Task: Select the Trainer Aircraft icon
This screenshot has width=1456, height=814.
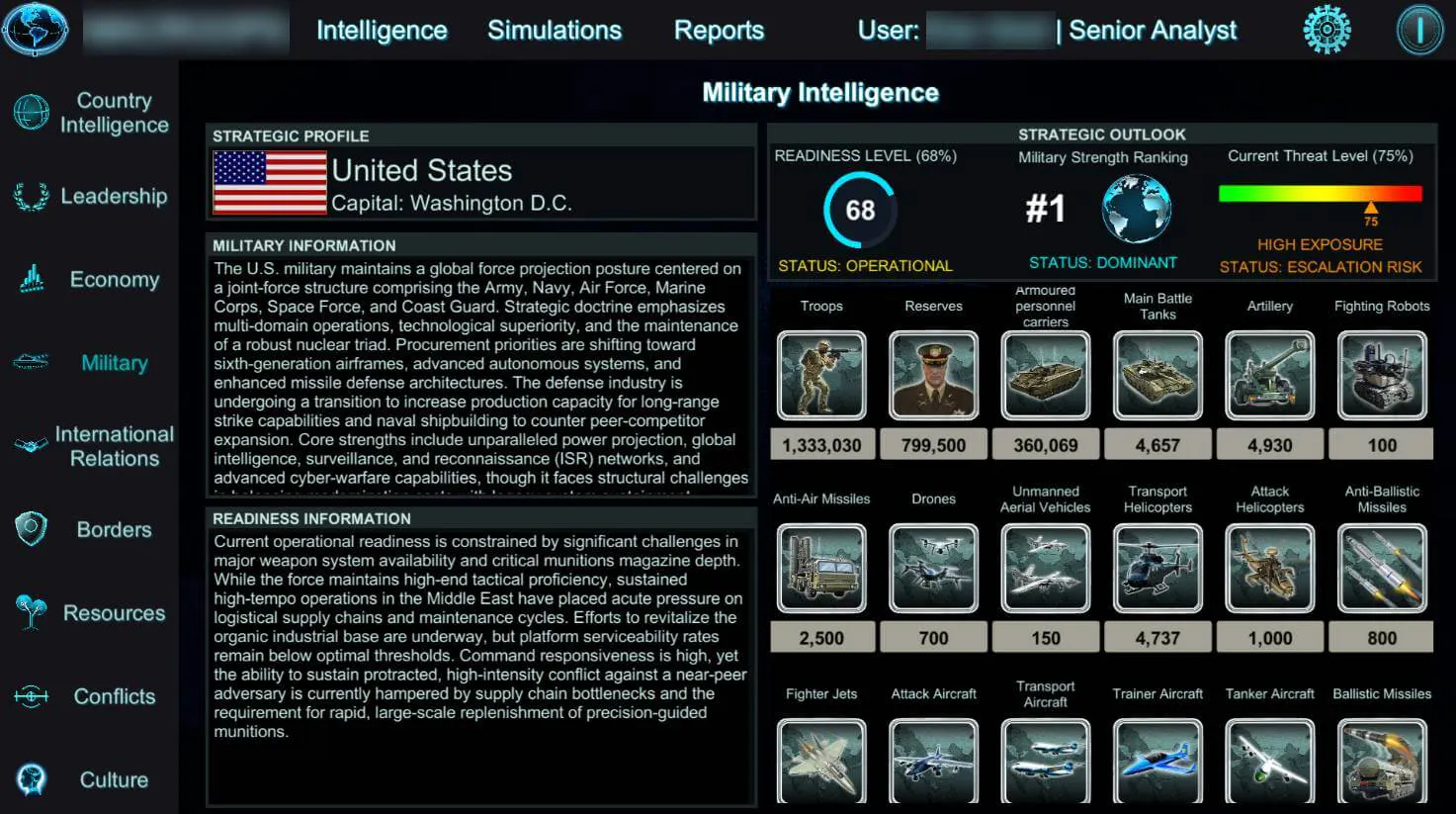Action: click(1157, 760)
